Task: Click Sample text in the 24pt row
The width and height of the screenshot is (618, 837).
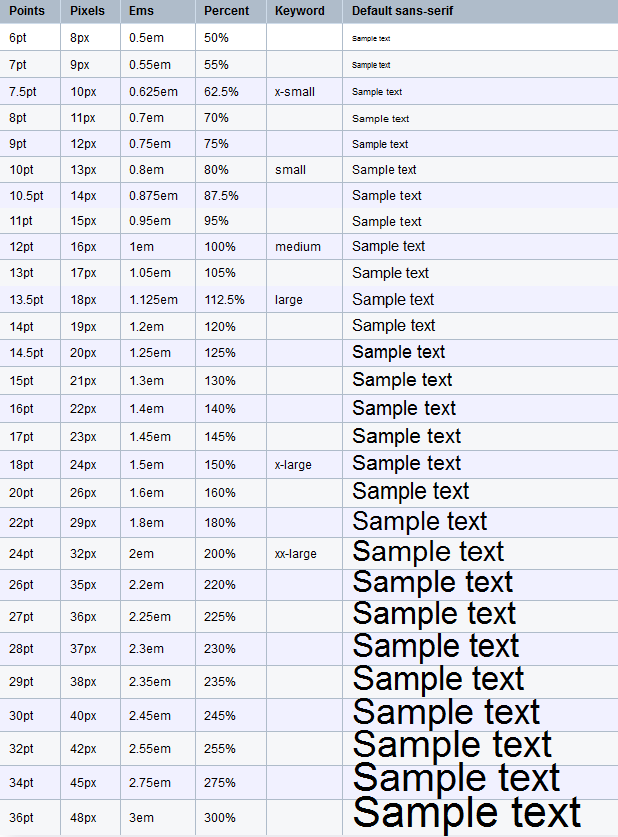Action: [x=428, y=552]
